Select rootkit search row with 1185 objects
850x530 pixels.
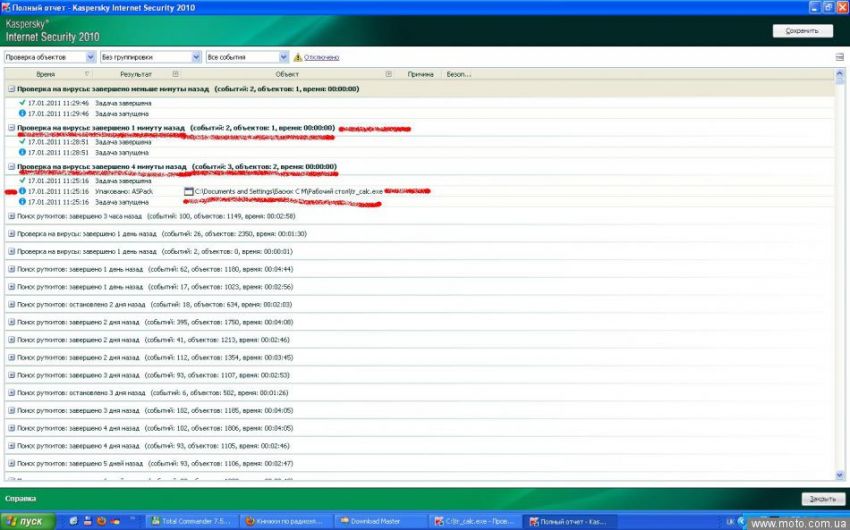(x=419, y=410)
